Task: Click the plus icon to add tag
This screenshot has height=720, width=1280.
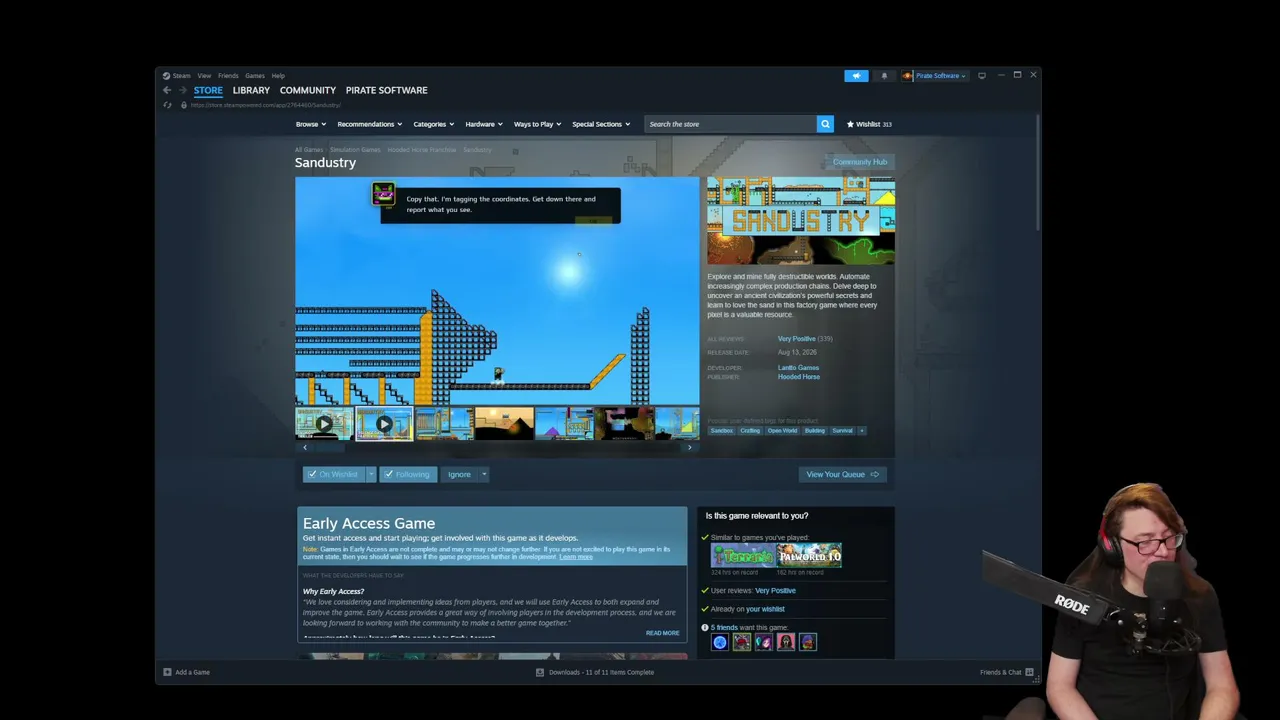Action: tap(861, 431)
